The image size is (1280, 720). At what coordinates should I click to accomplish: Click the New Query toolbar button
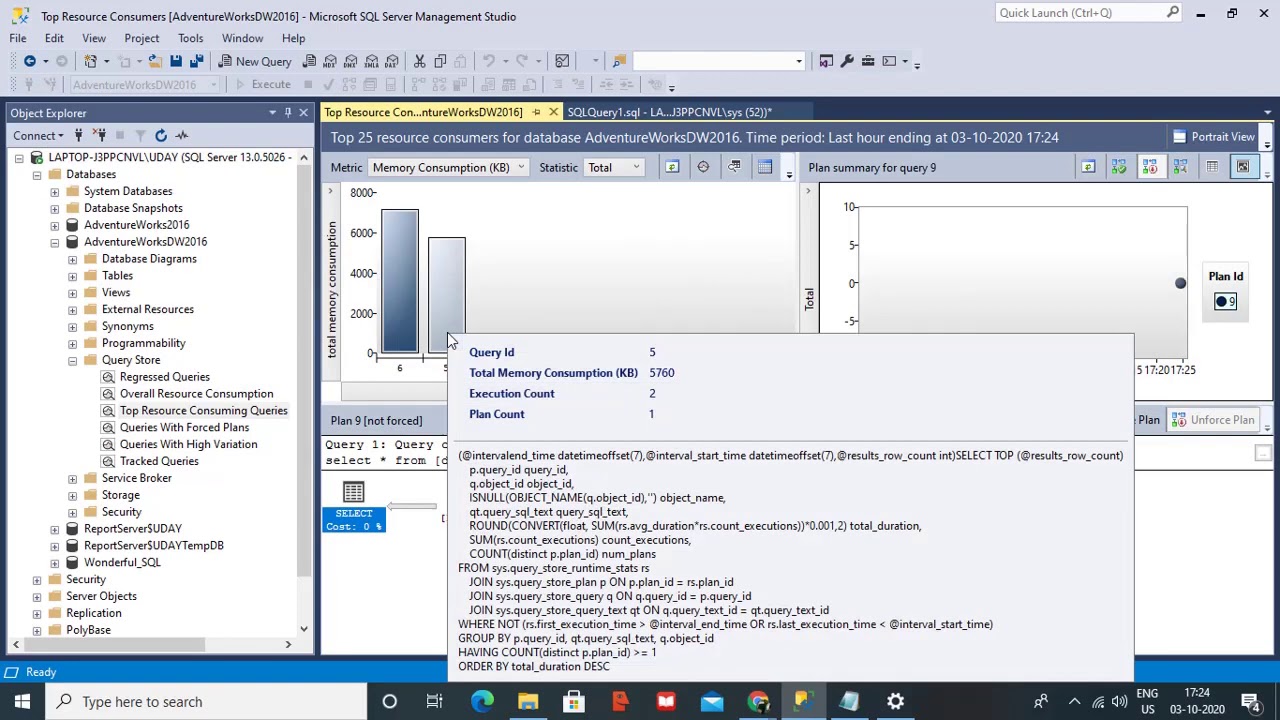coord(255,61)
